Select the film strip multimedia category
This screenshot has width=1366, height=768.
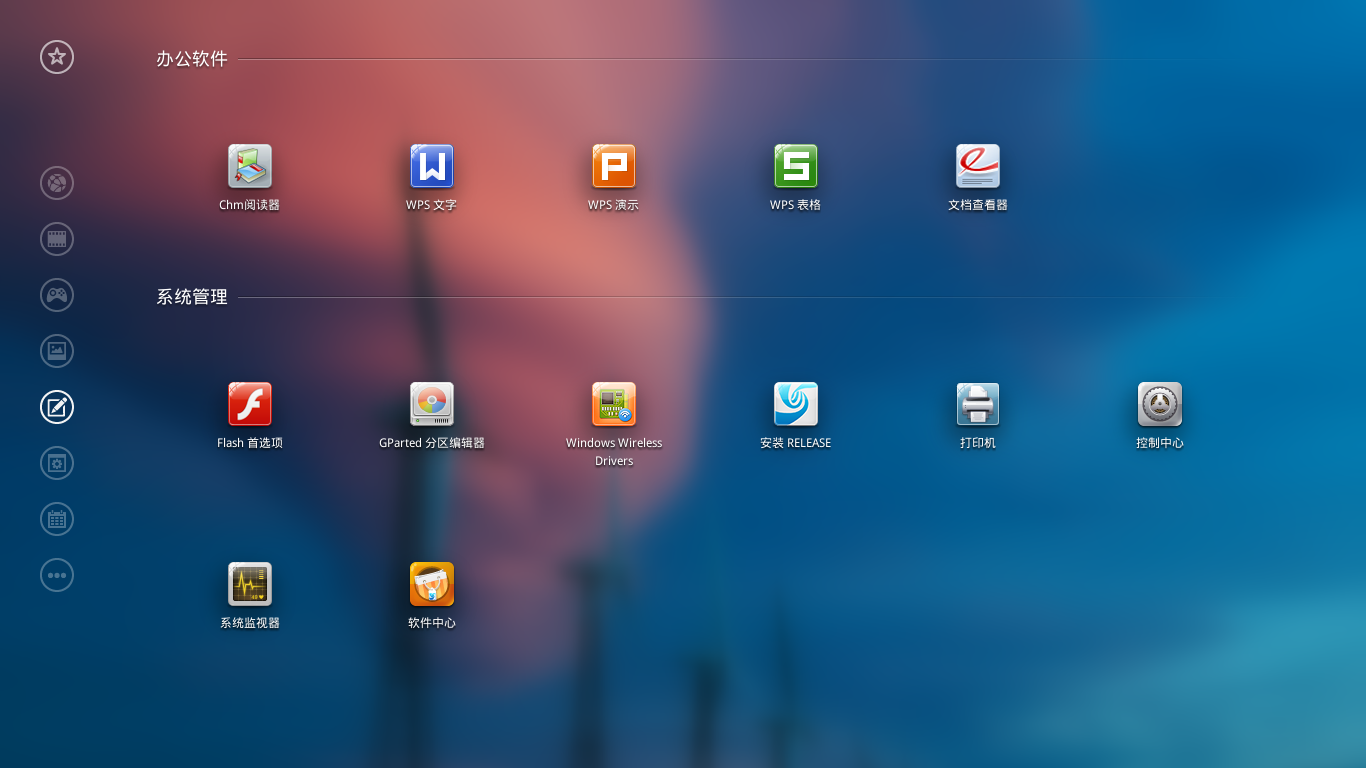click(57, 239)
